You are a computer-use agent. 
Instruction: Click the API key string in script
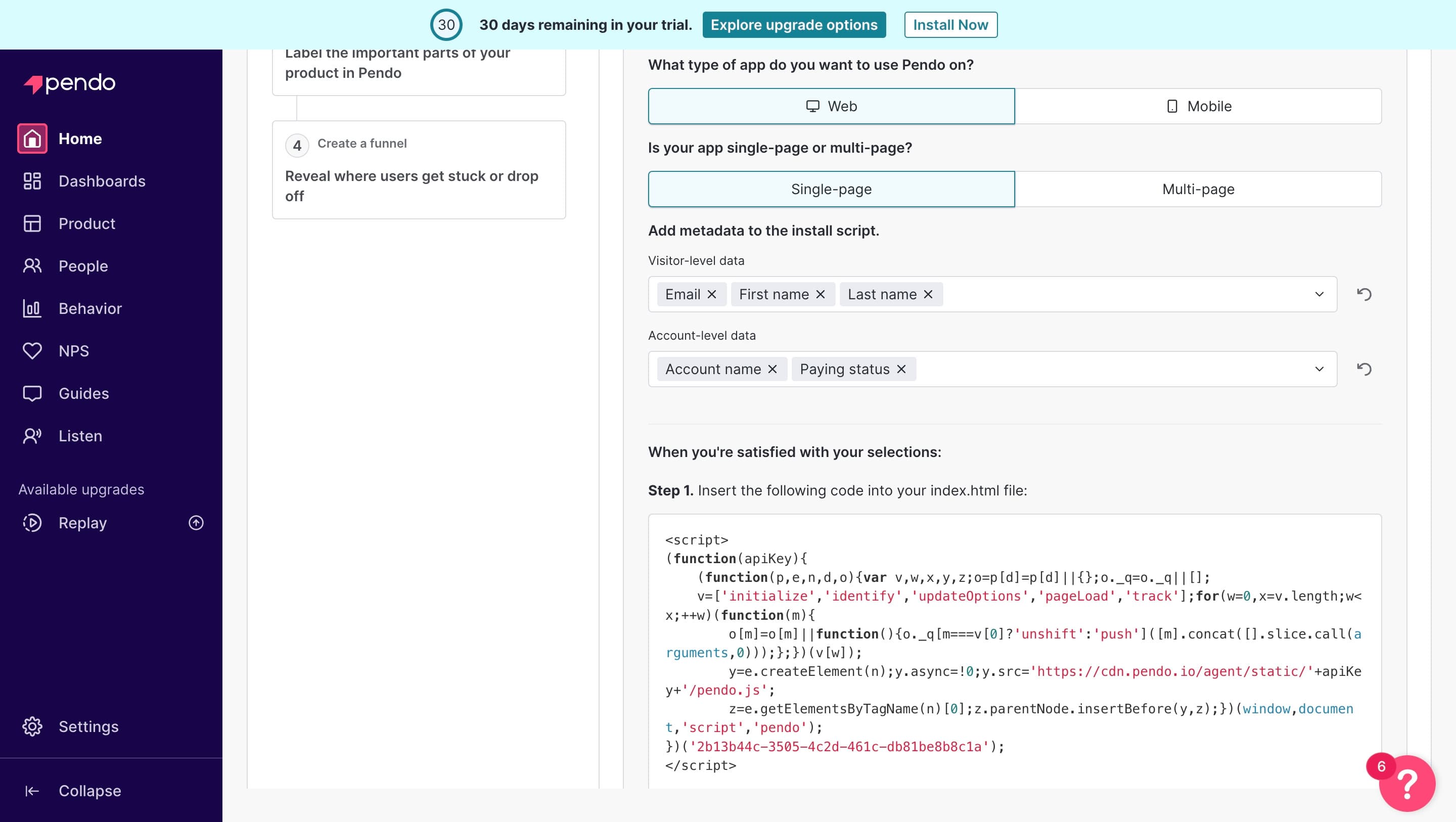coord(839,746)
